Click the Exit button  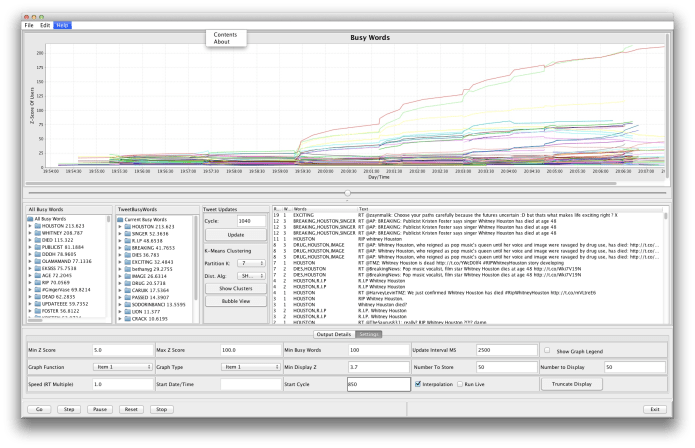tap(655, 409)
